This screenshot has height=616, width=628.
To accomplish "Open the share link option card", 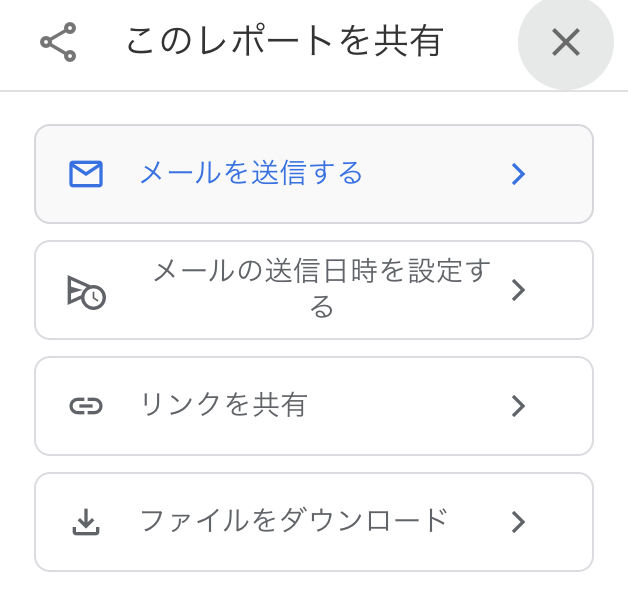I will tap(314, 406).
